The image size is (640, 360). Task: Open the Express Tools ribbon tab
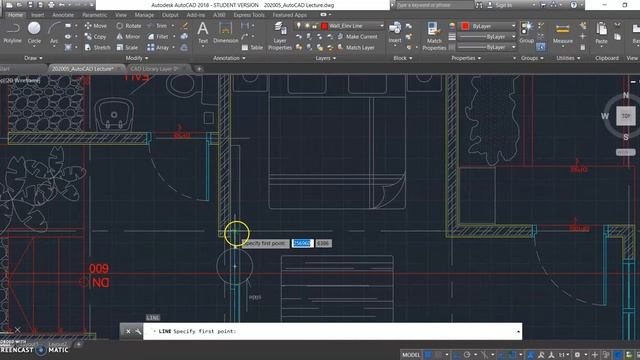coord(249,15)
